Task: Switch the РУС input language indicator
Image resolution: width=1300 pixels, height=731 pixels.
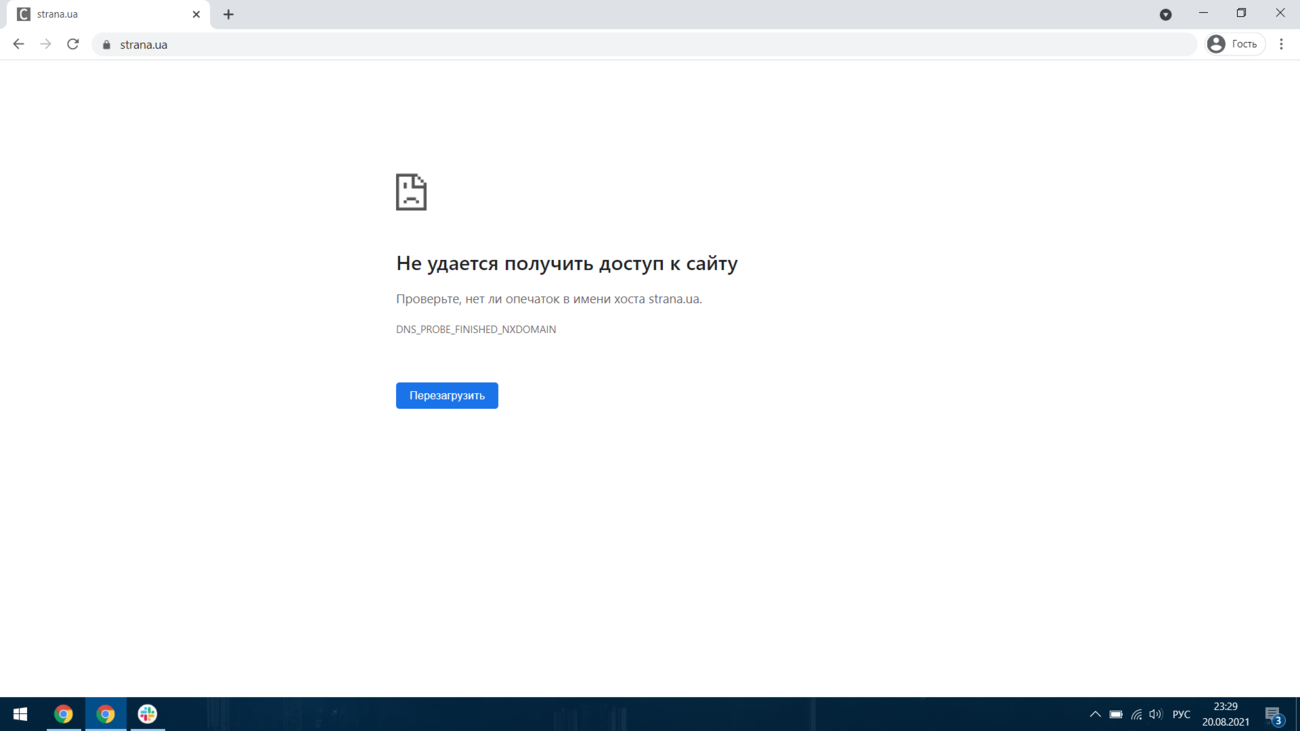Action: tap(1181, 714)
